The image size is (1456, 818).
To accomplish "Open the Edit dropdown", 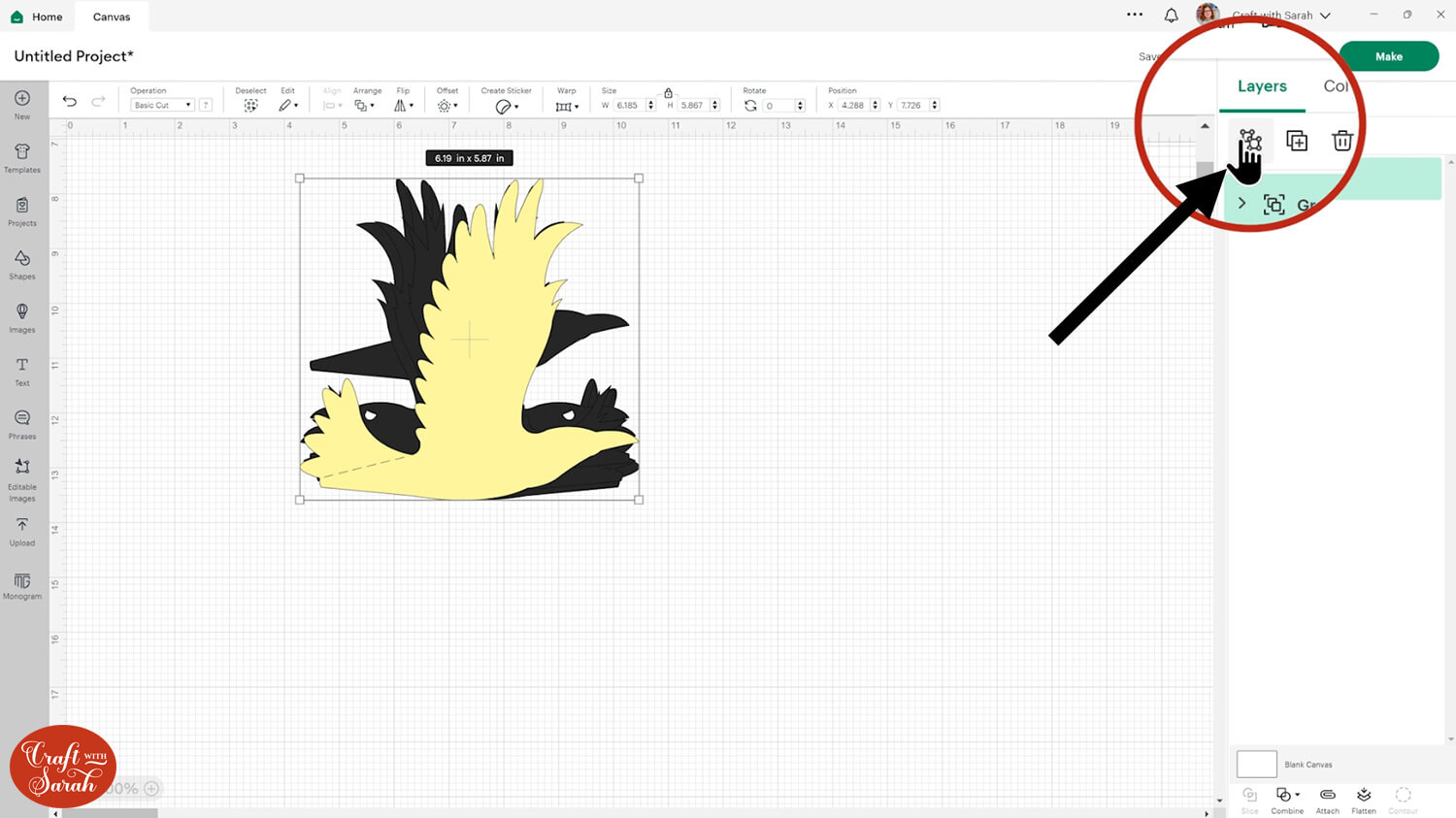I will click(x=288, y=106).
